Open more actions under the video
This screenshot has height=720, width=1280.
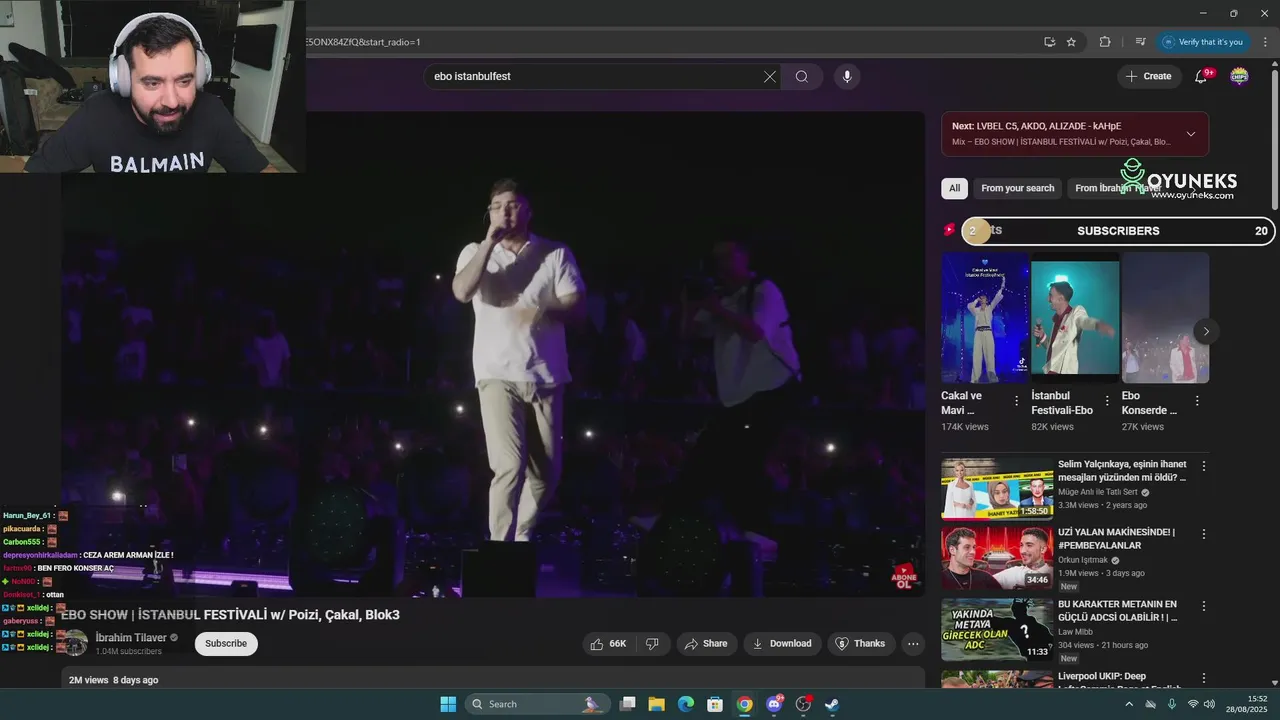click(913, 644)
